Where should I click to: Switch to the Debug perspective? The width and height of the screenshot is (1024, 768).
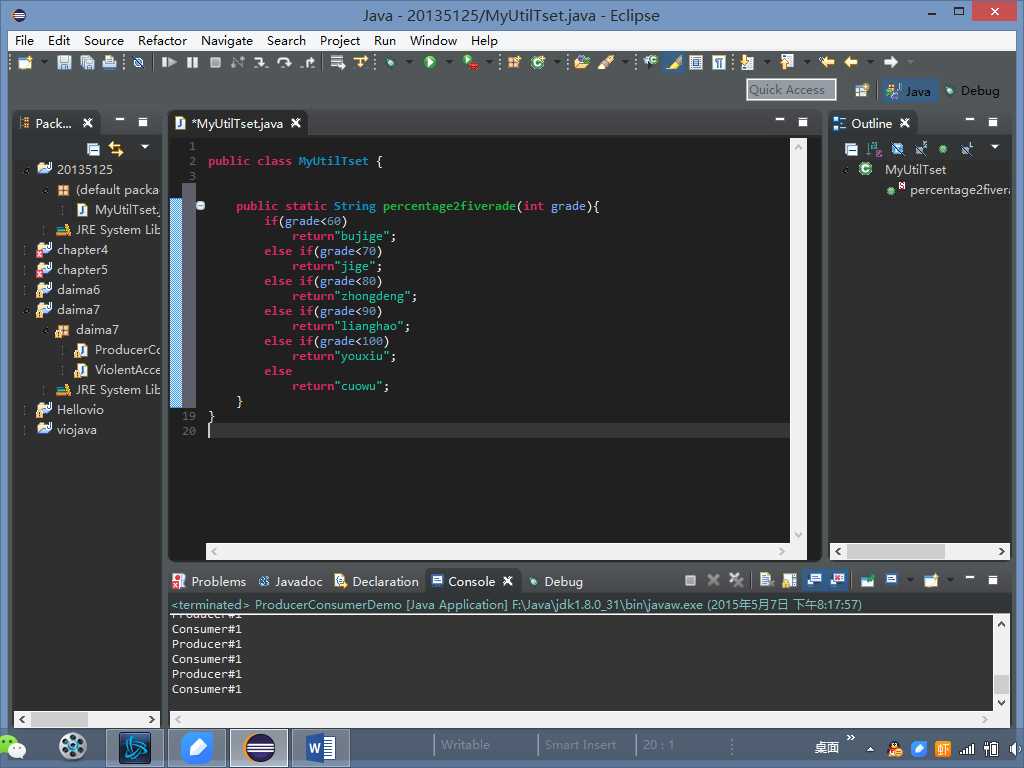[972, 91]
